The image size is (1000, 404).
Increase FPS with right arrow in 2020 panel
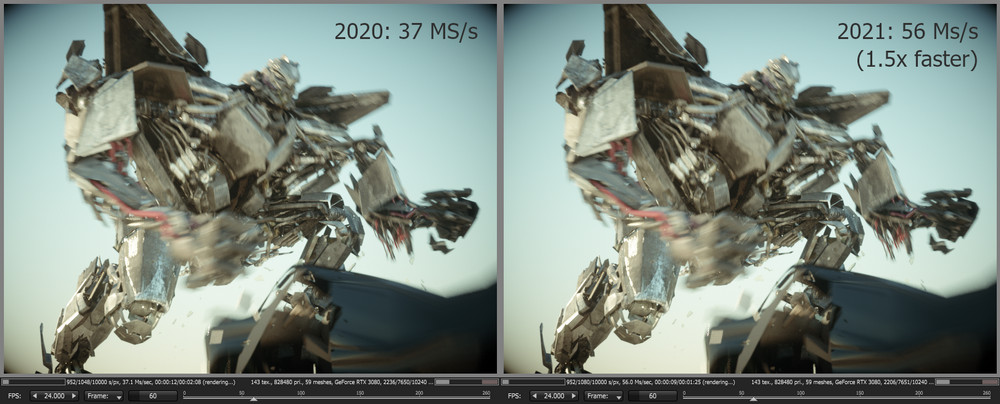click(74, 396)
